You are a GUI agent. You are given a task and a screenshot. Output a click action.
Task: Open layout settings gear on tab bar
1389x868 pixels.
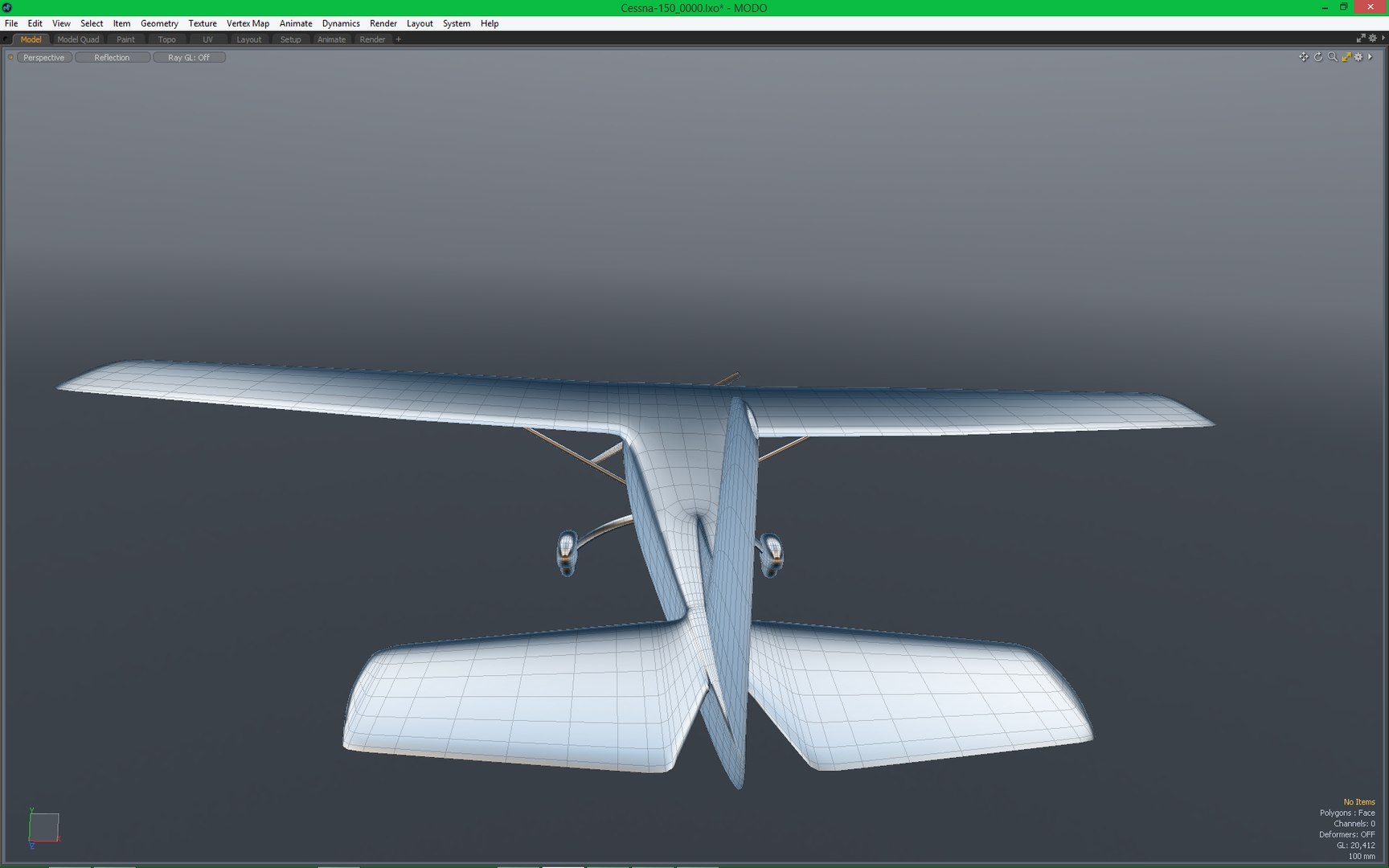pos(1373,39)
